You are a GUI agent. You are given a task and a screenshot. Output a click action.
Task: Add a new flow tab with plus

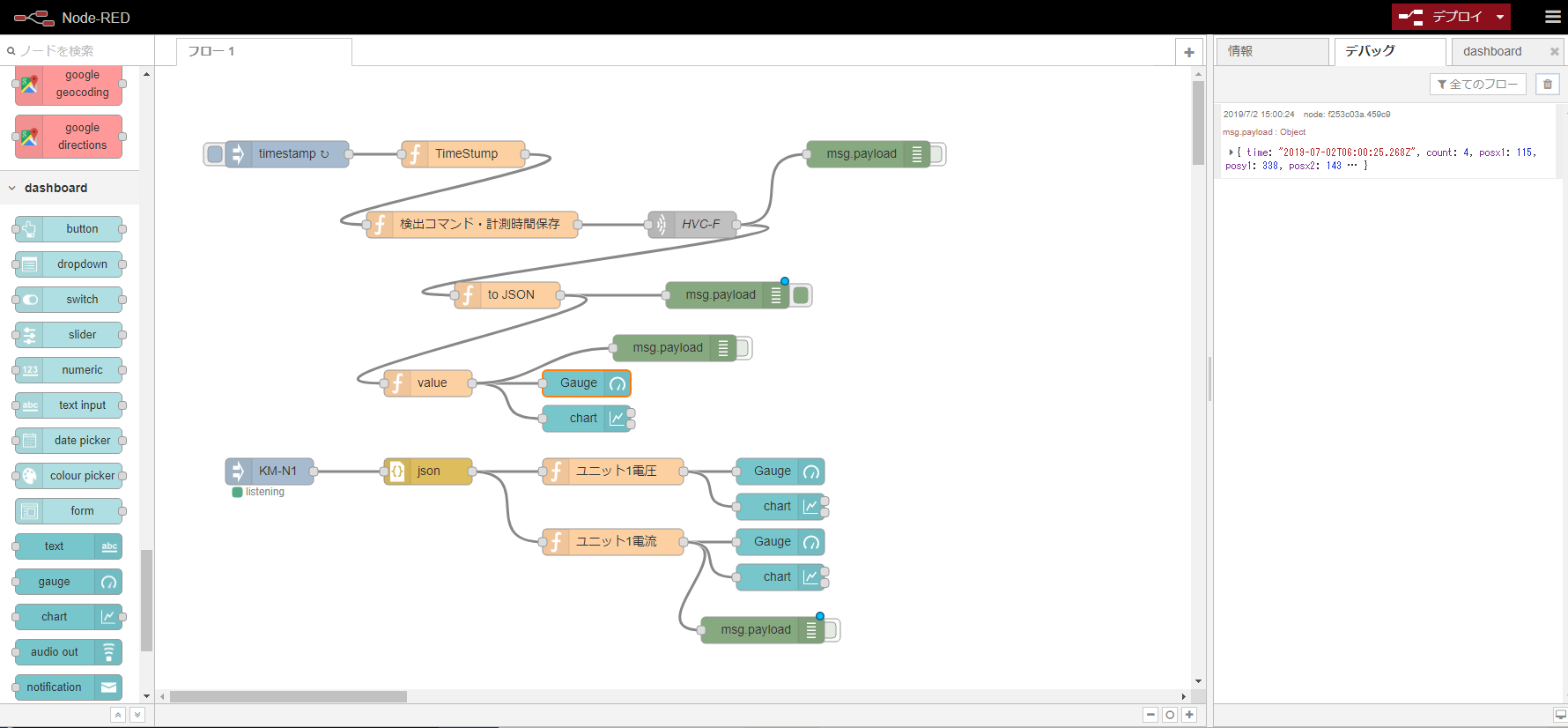1189,52
